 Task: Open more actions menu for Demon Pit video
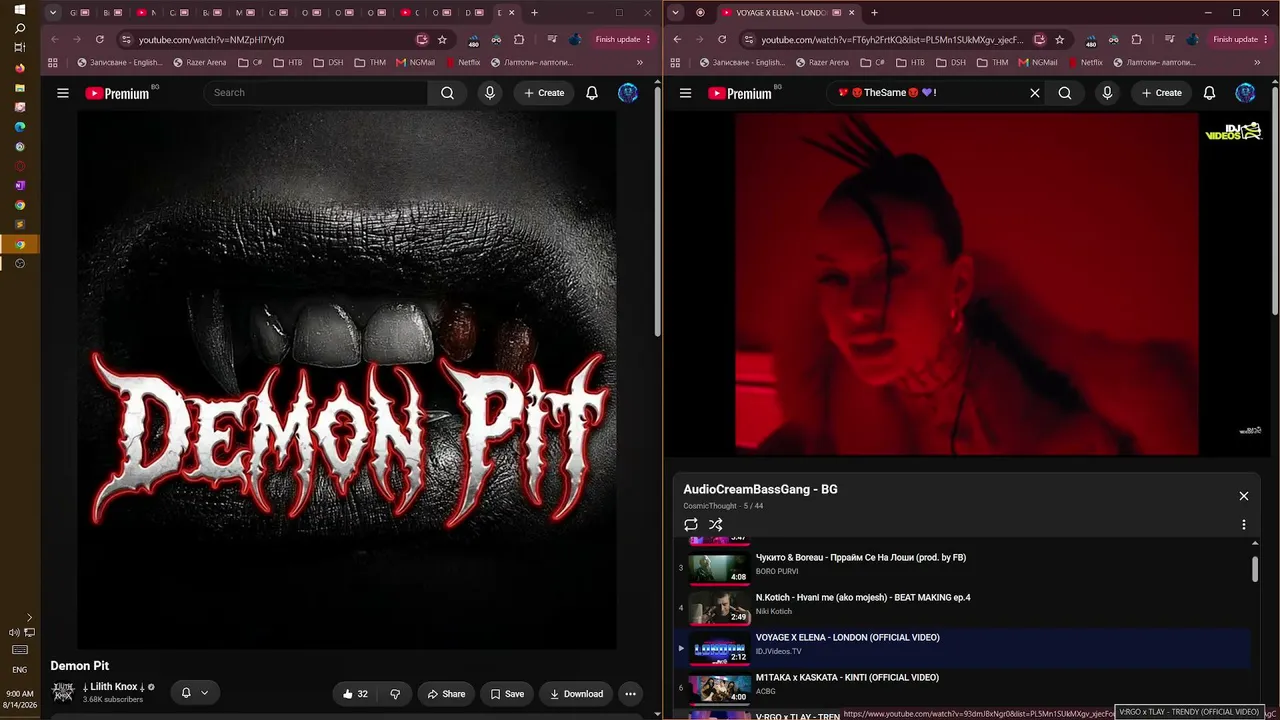pos(630,693)
